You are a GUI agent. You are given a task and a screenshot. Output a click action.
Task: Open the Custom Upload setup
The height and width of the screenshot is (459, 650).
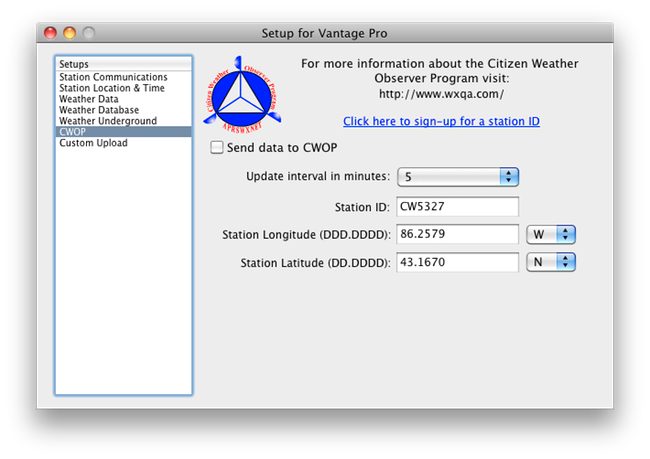pyautogui.click(x=124, y=143)
